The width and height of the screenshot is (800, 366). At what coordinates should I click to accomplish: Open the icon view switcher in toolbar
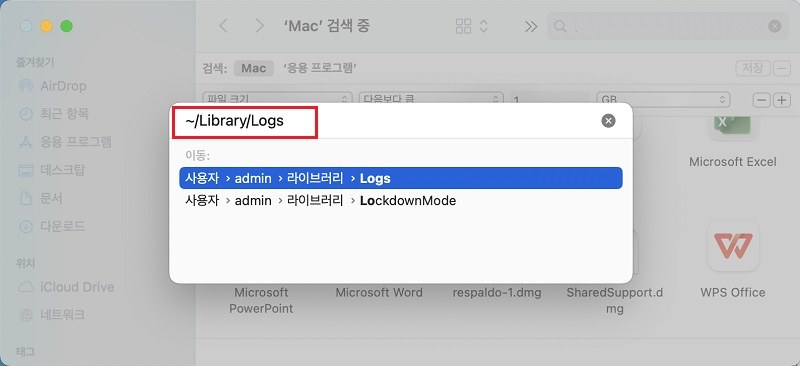(x=472, y=26)
